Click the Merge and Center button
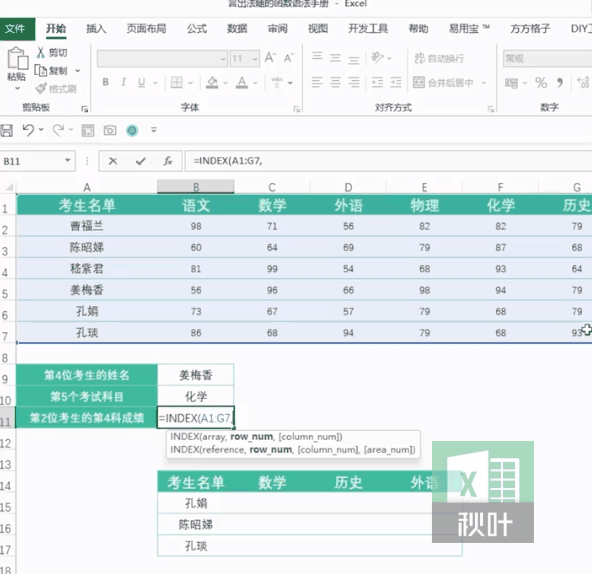Image resolution: width=592 pixels, height=574 pixels. [x=444, y=82]
